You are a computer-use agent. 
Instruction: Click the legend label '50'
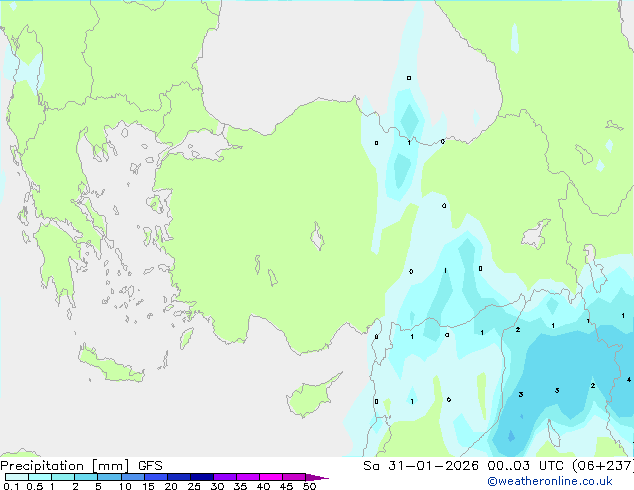point(309,486)
